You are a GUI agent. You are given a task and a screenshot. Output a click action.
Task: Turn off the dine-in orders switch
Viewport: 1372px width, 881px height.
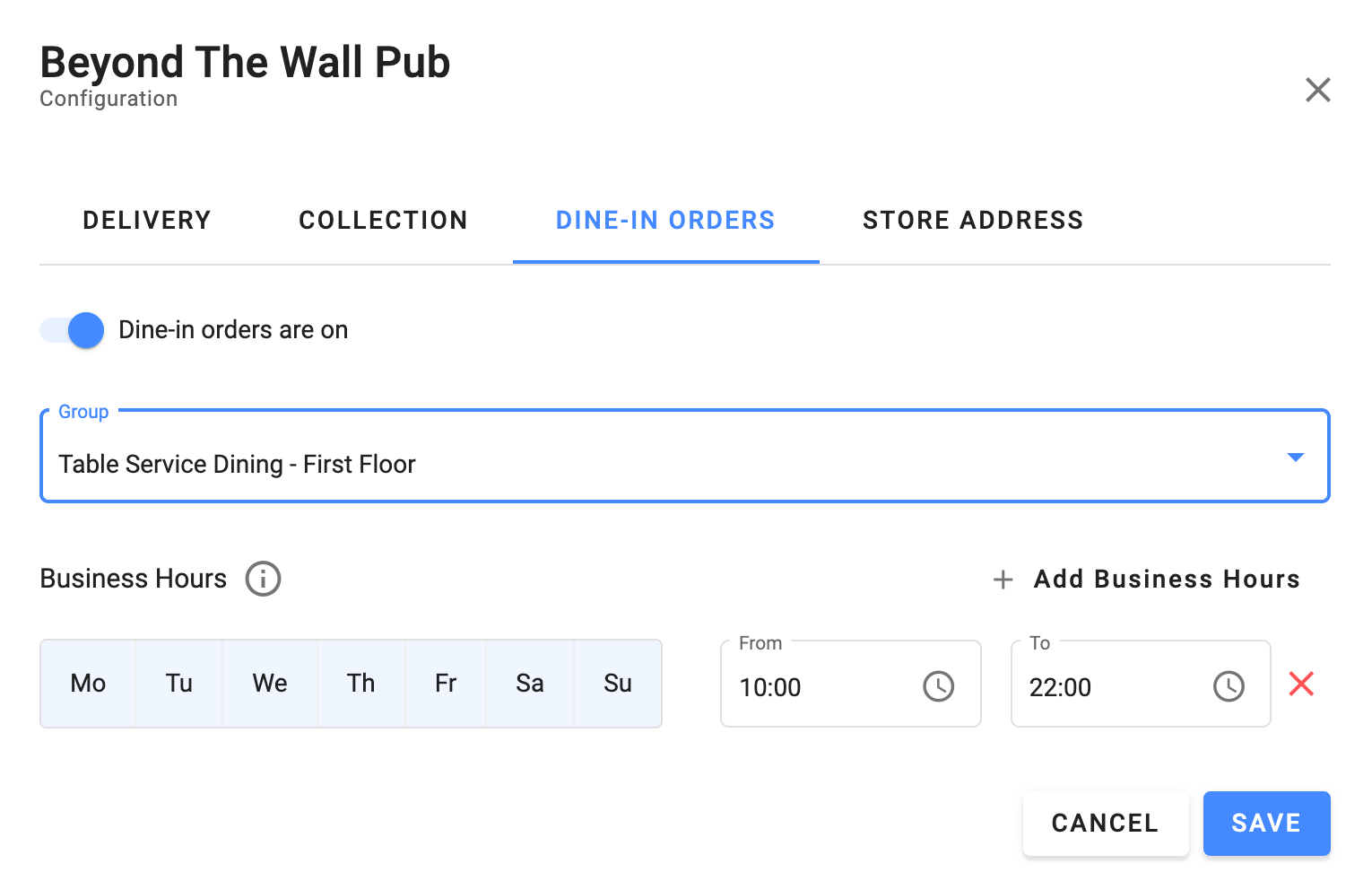pyautogui.click(x=73, y=330)
